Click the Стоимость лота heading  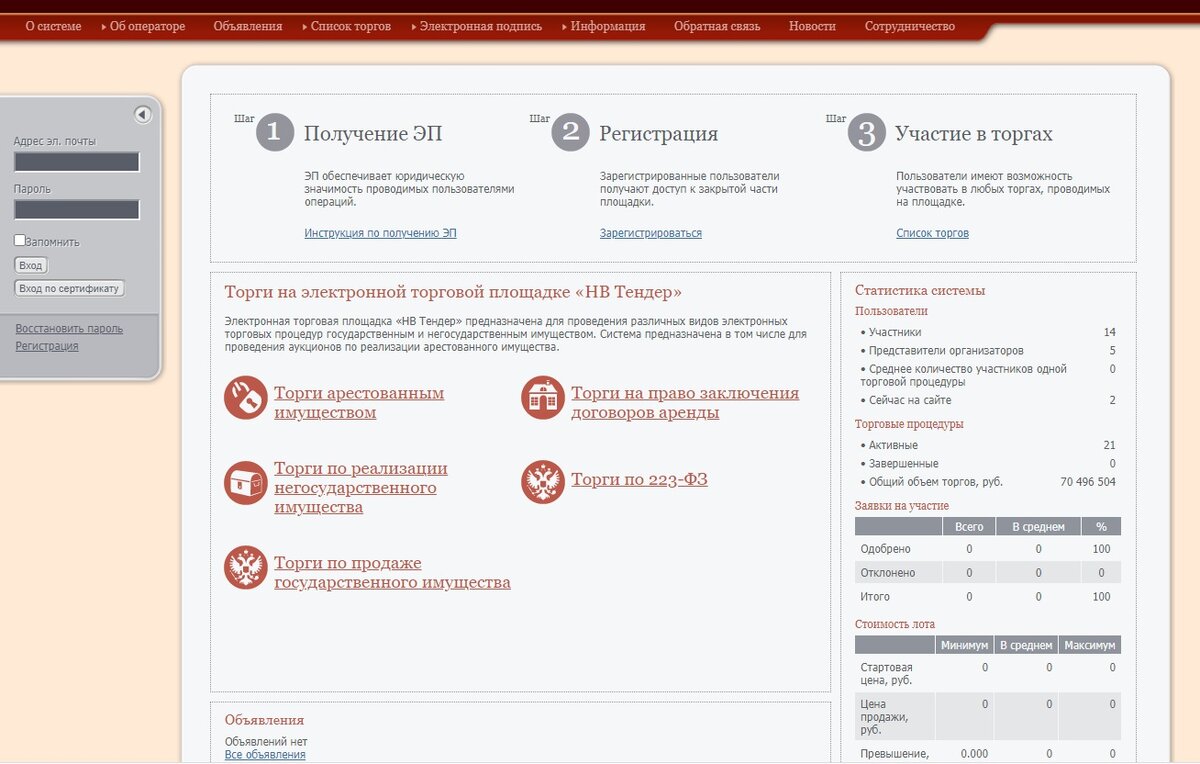pos(895,625)
